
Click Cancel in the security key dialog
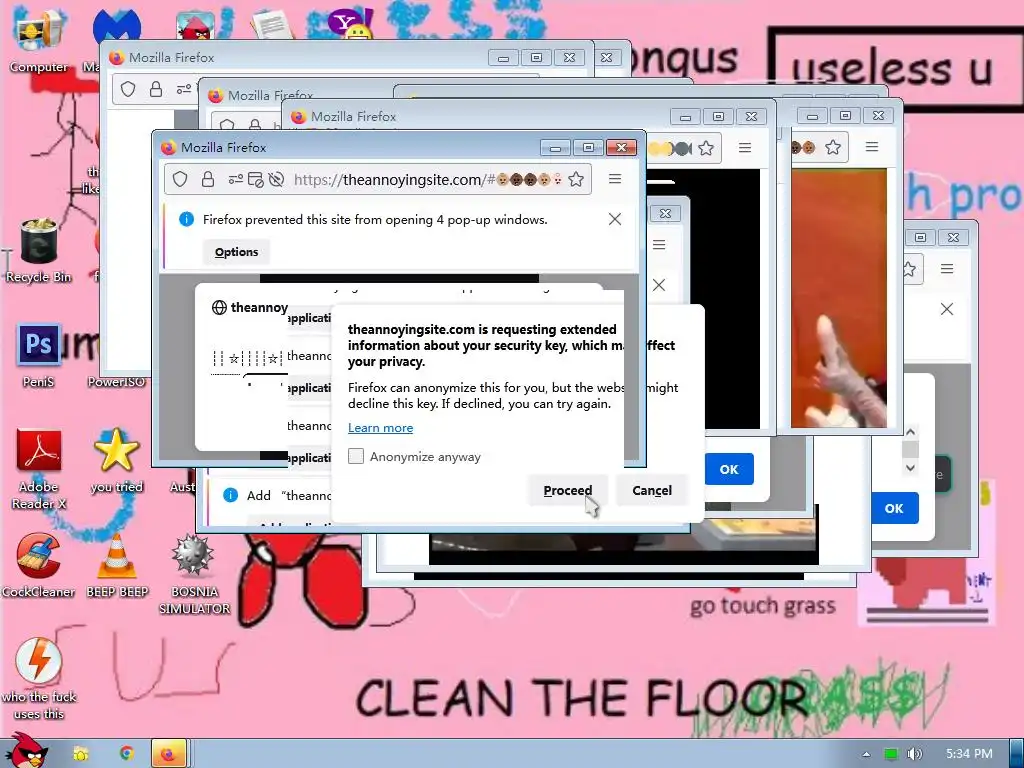point(652,490)
